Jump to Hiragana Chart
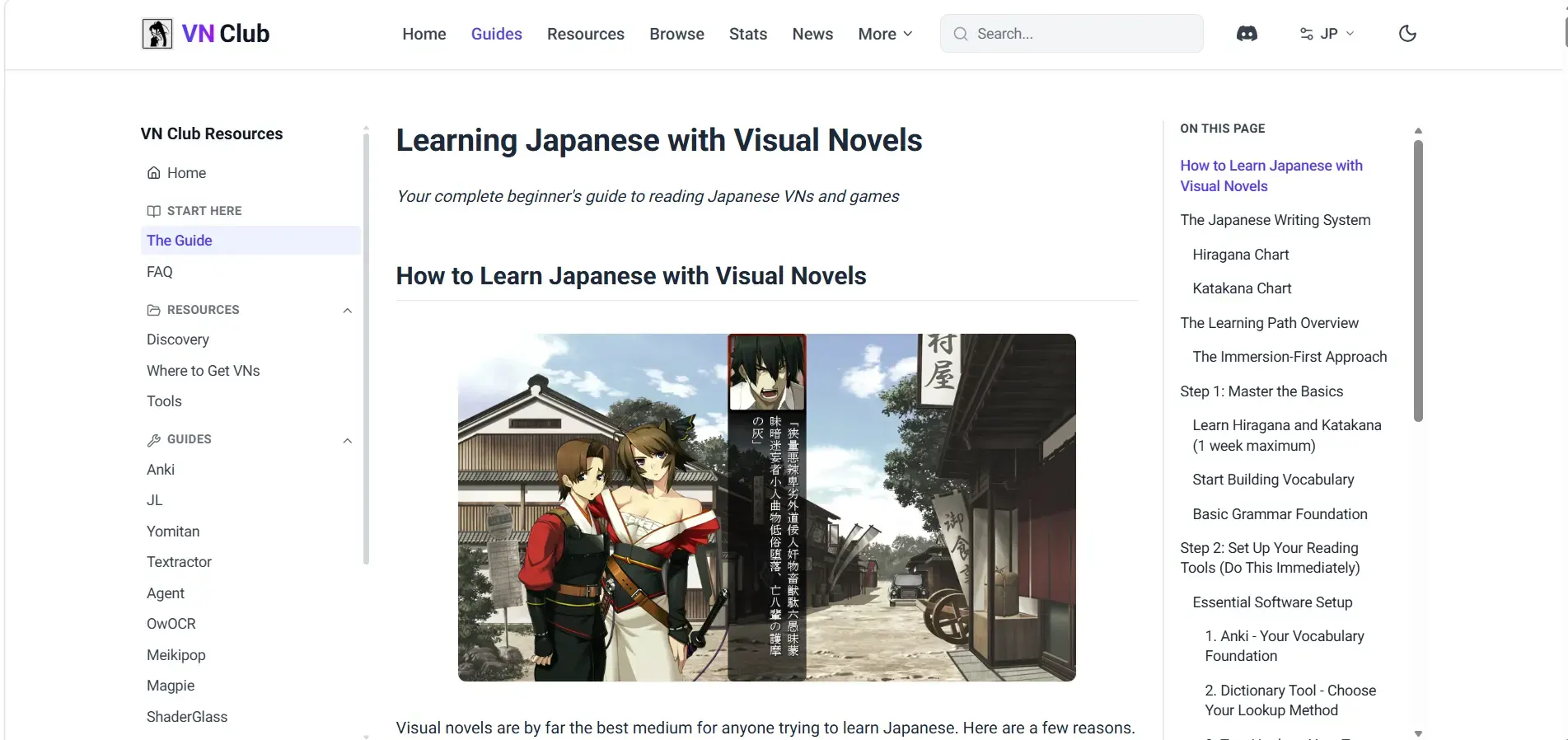The image size is (1568, 740). [1241, 255]
